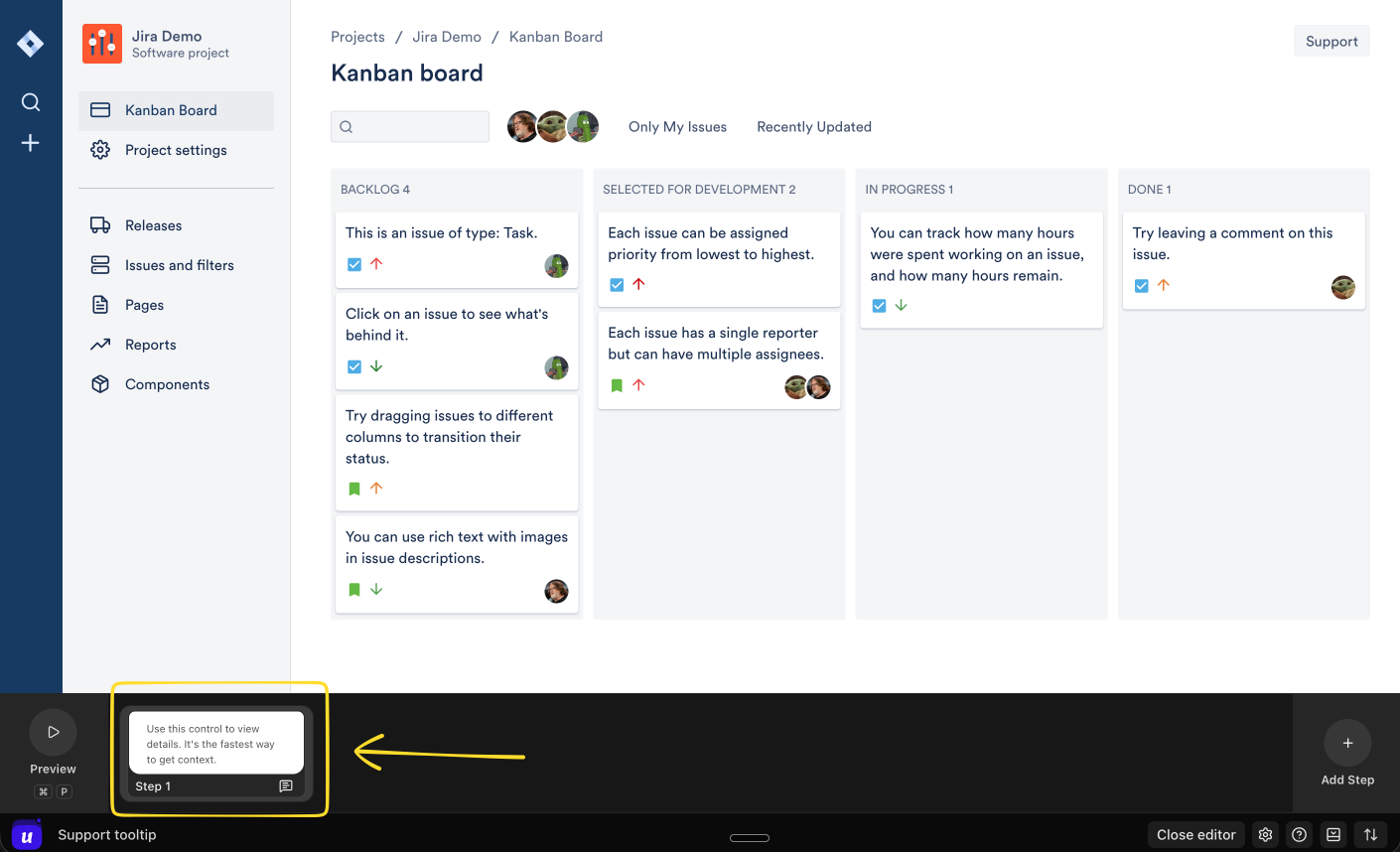Open the 'This is an issue of type: Task.' card
The image size is (1400, 852).
pyautogui.click(x=457, y=248)
